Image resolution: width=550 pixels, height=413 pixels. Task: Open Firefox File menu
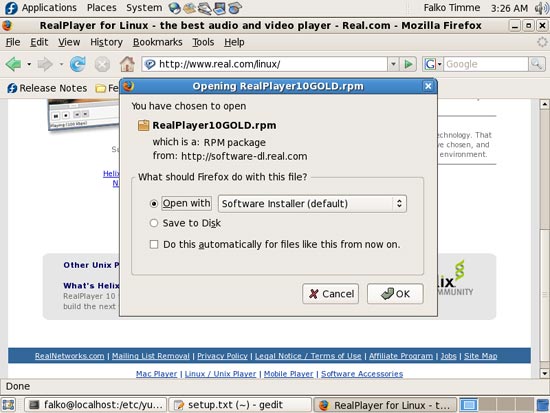pyautogui.click(x=13, y=42)
